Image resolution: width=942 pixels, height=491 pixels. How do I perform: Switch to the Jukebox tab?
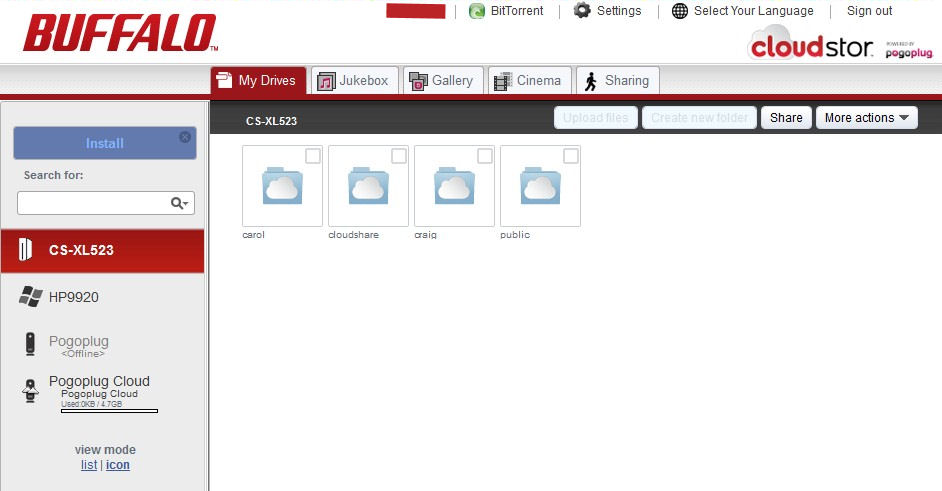[354, 81]
